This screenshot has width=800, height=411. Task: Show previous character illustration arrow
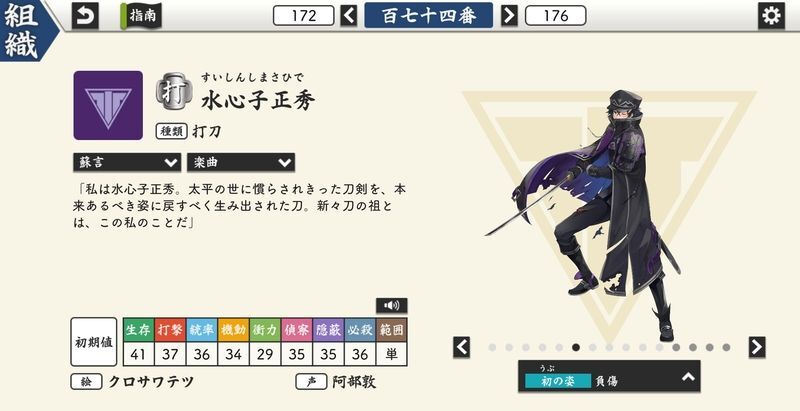(461, 347)
